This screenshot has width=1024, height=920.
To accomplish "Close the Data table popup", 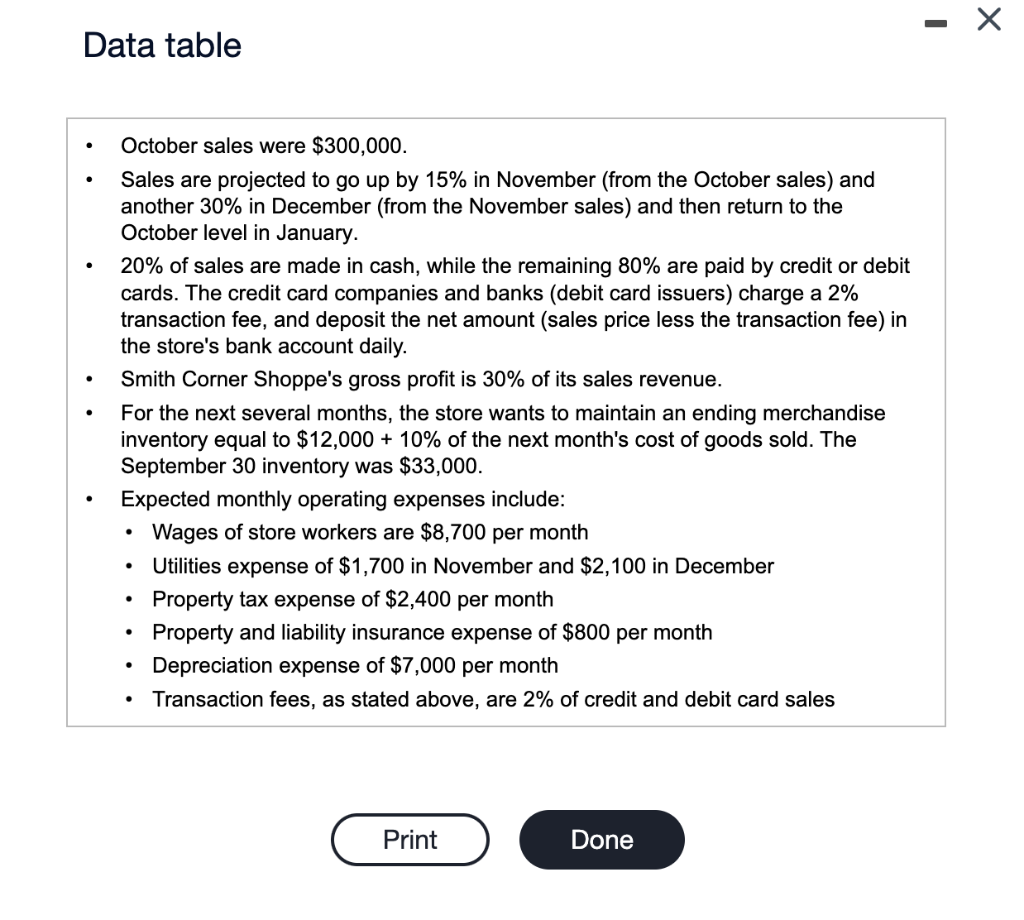I will (988, 19).
